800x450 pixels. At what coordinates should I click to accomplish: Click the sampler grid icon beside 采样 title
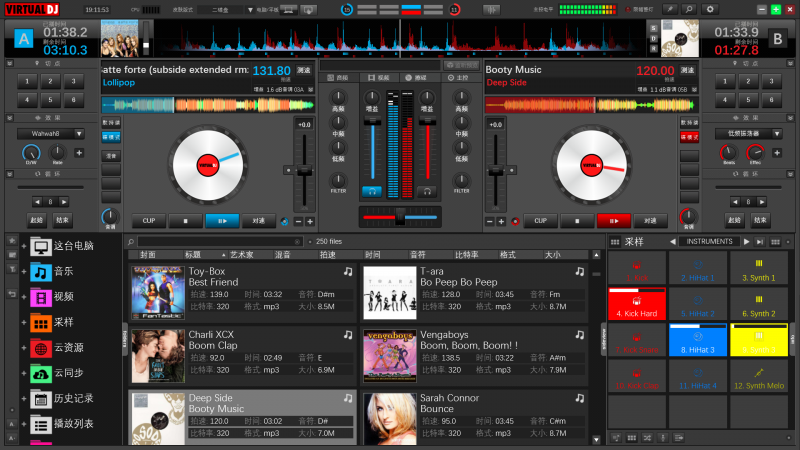[x=615, y=242]
